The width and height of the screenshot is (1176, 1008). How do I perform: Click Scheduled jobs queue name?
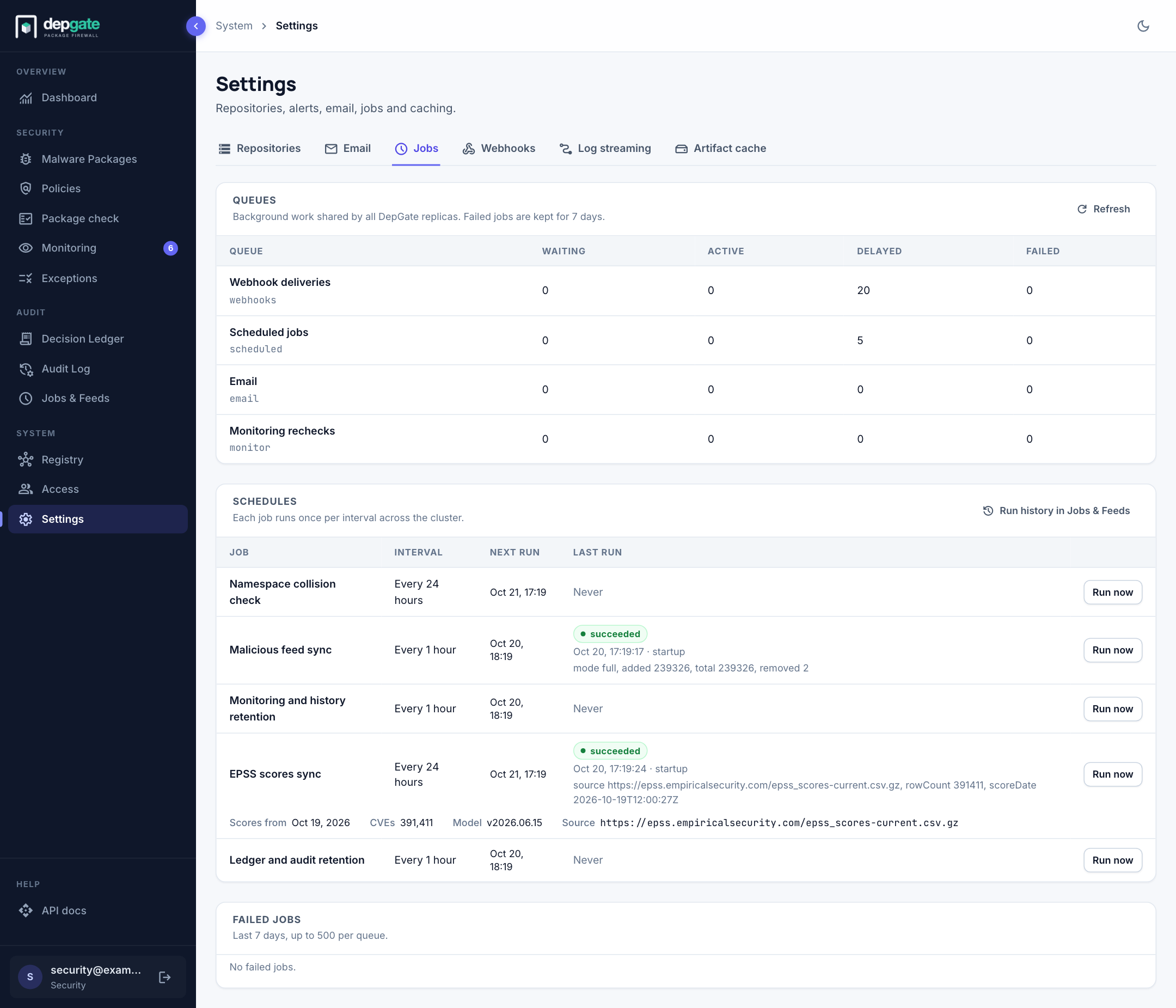pyautogui.click(x=269, y=333)
